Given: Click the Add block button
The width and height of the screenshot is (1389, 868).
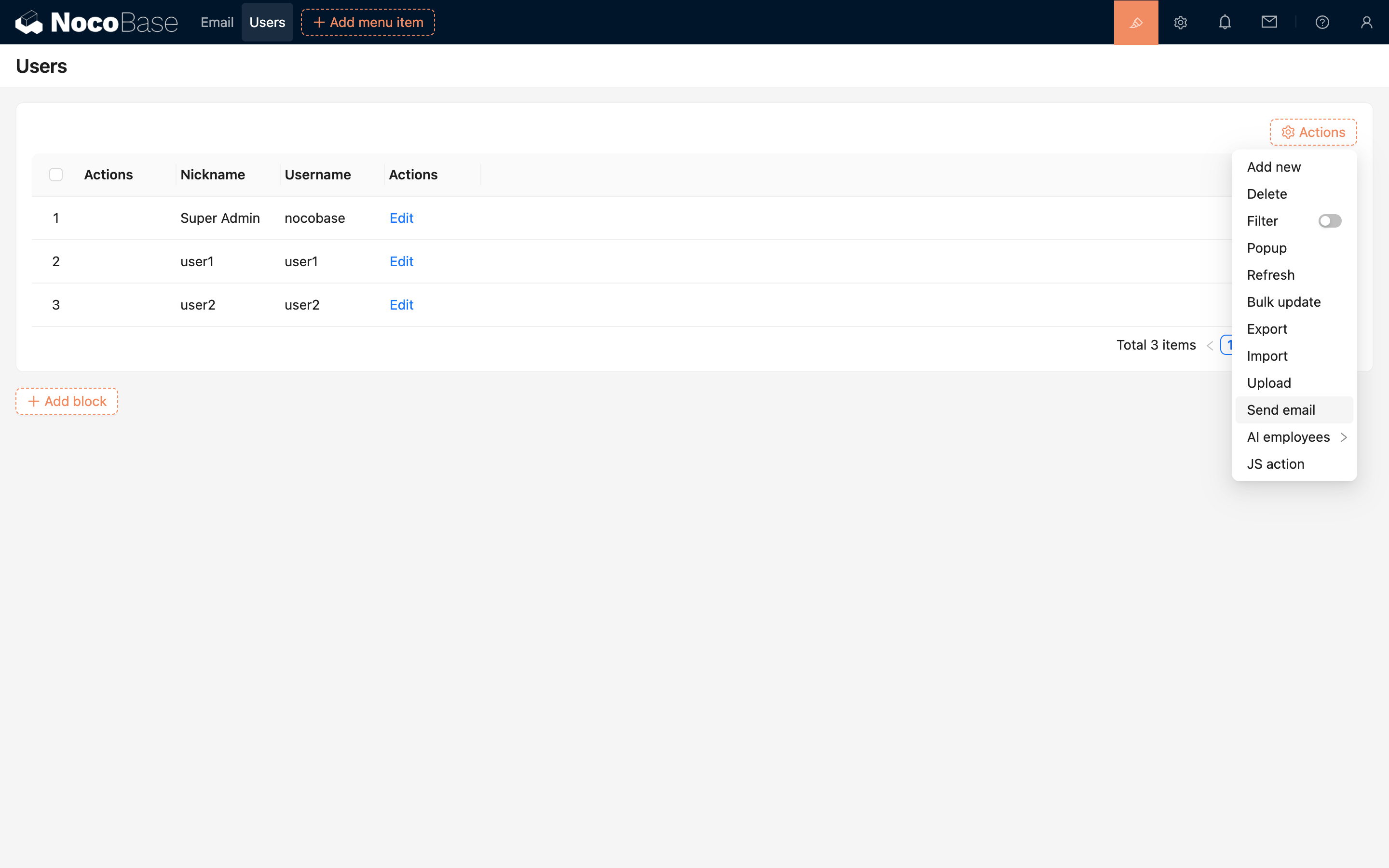Looking at the screenshot, I should pos(67,401).
